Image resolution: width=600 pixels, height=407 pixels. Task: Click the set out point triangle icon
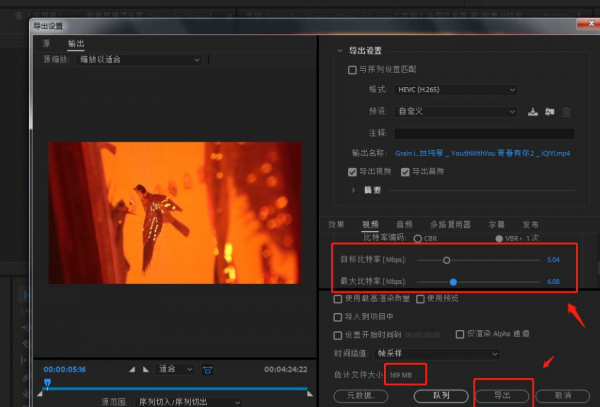146,370
